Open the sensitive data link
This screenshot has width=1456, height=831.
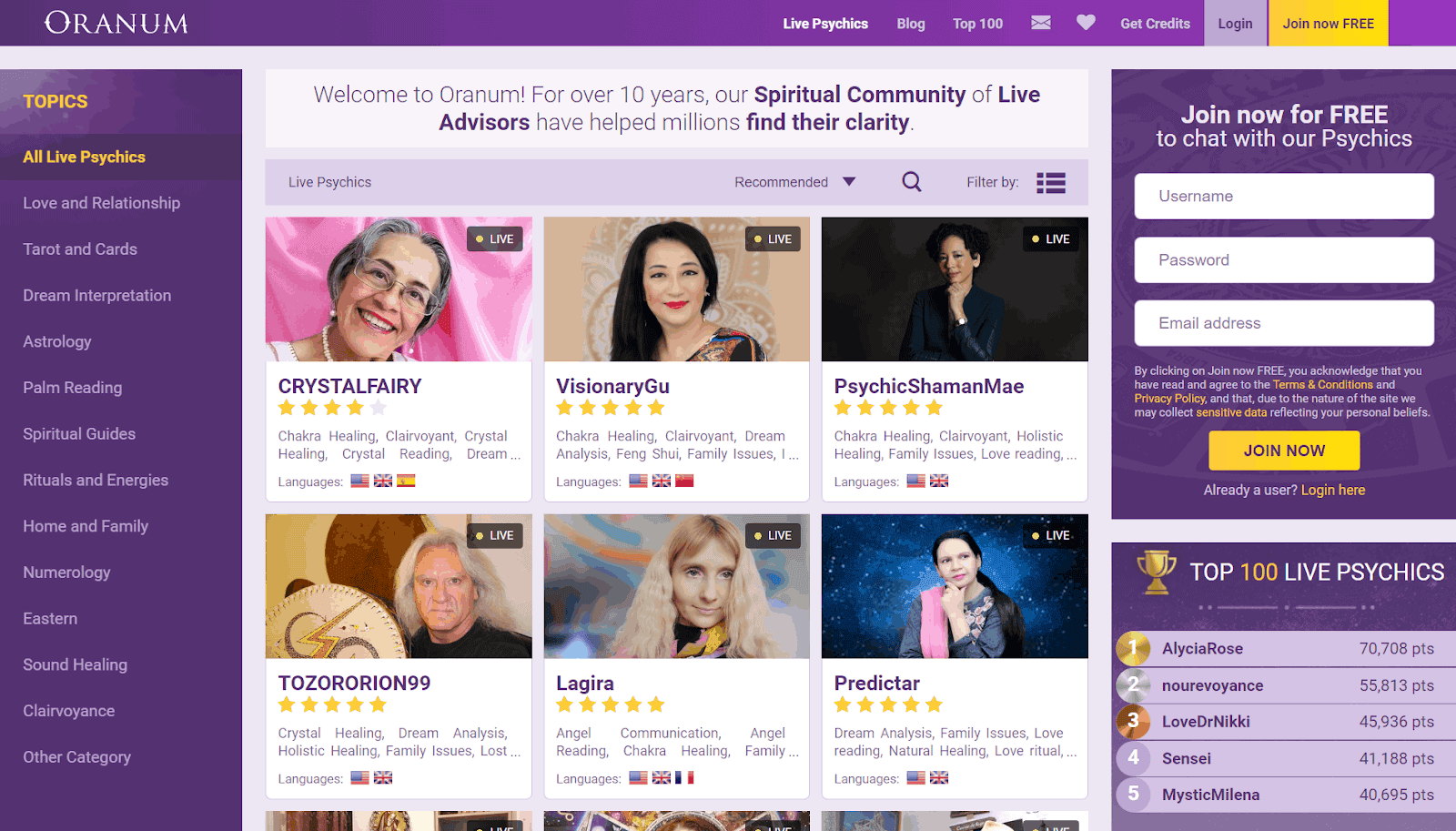click(x=1230, y=412)
